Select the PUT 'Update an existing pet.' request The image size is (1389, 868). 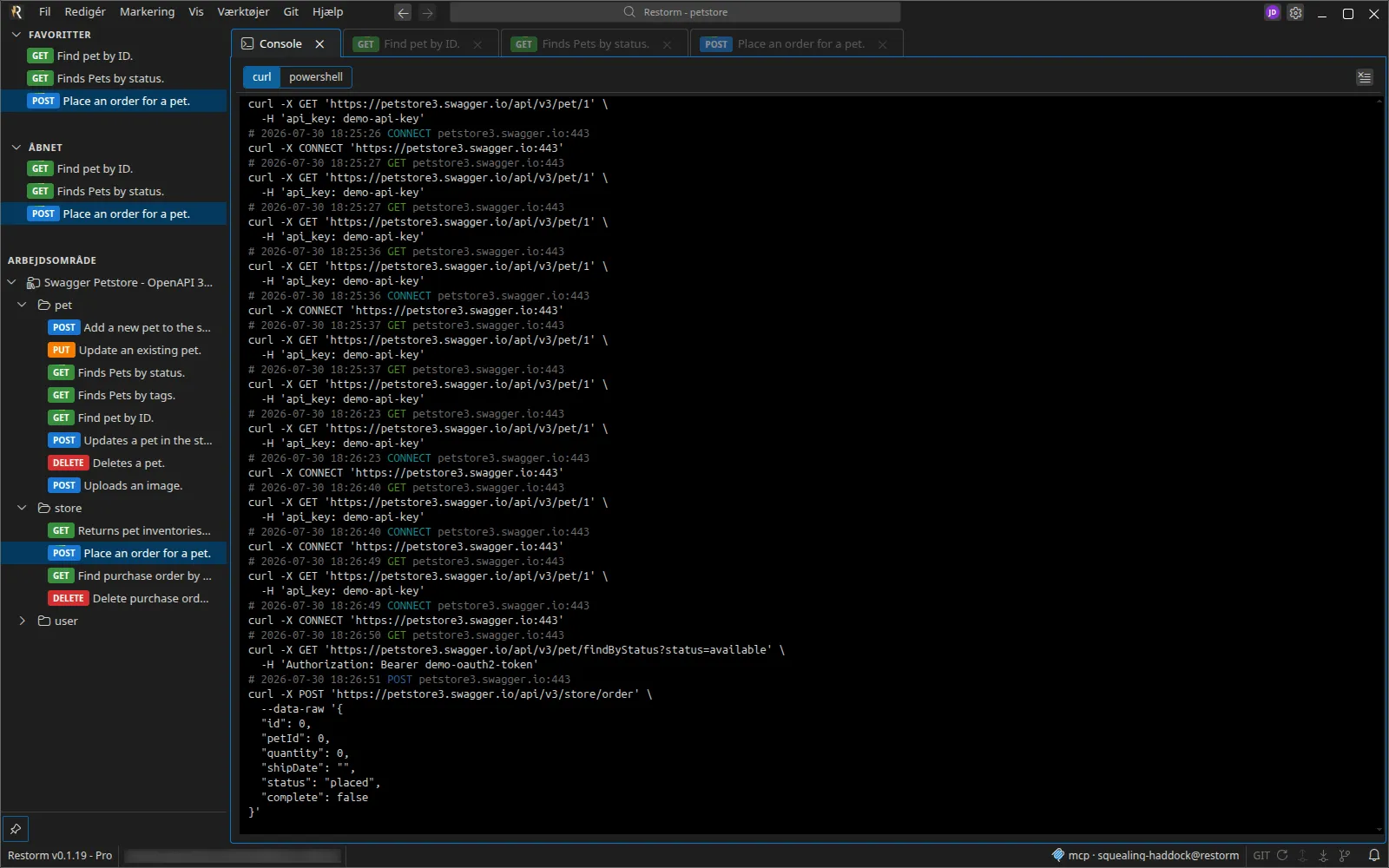coord(114,350)
